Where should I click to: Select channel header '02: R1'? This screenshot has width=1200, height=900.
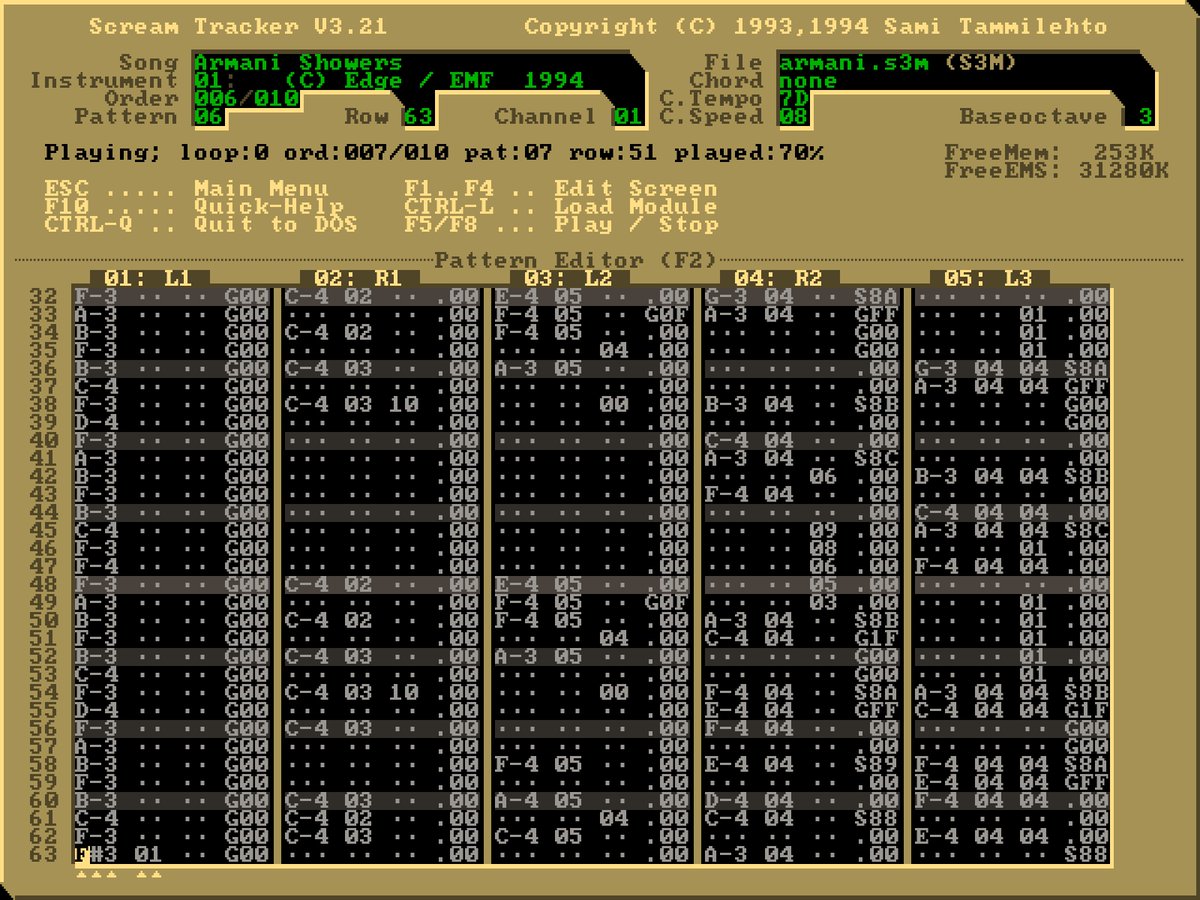coord(359,278)
